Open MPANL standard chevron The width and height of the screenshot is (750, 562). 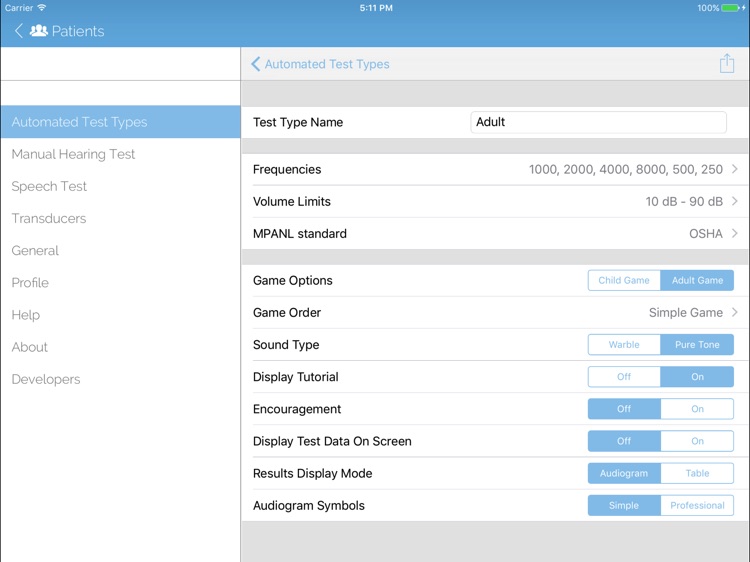point(735,233)
